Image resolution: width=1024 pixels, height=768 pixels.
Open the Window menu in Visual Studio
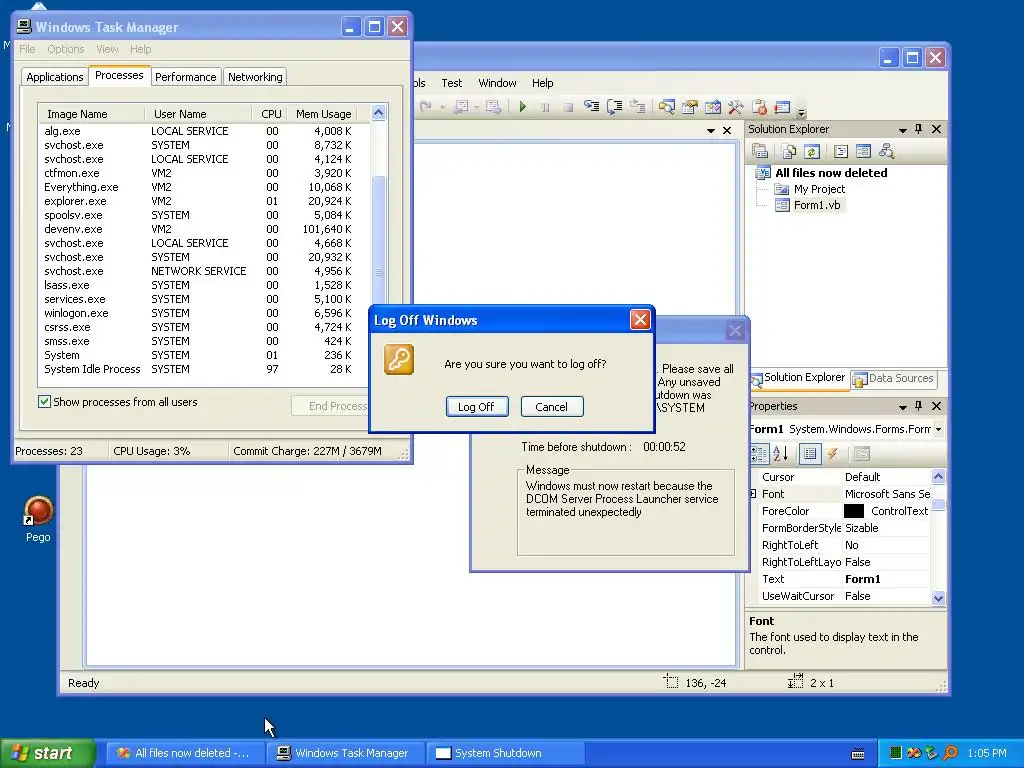[x=497, y=83]
